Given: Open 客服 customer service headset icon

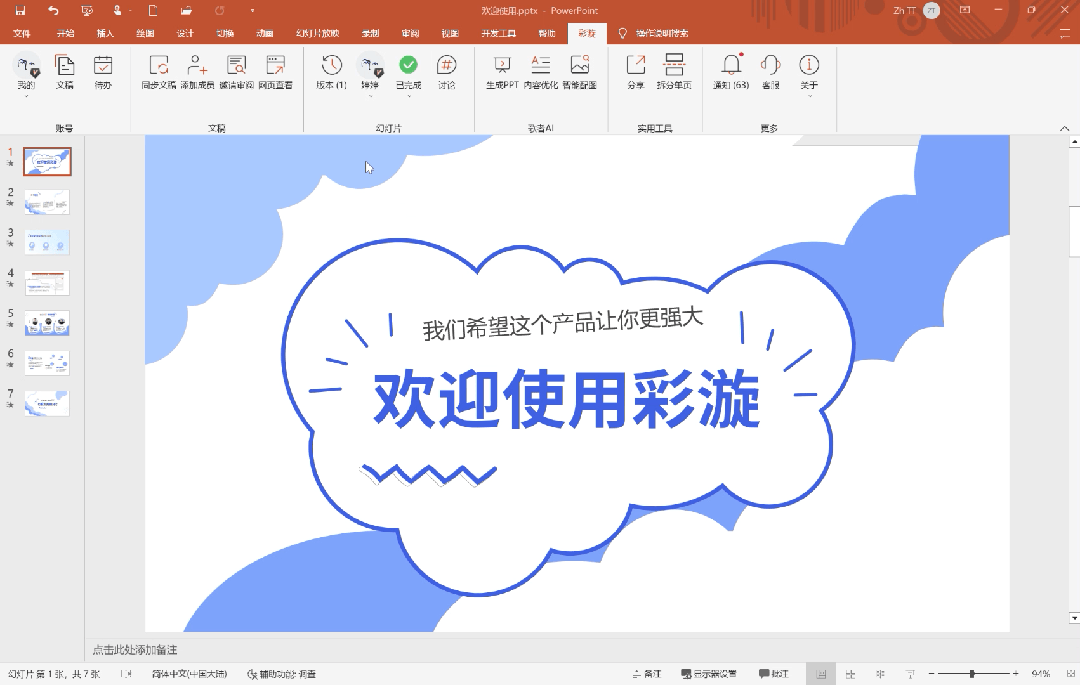Looking at the screenshot, I should (x=770, y=72).
